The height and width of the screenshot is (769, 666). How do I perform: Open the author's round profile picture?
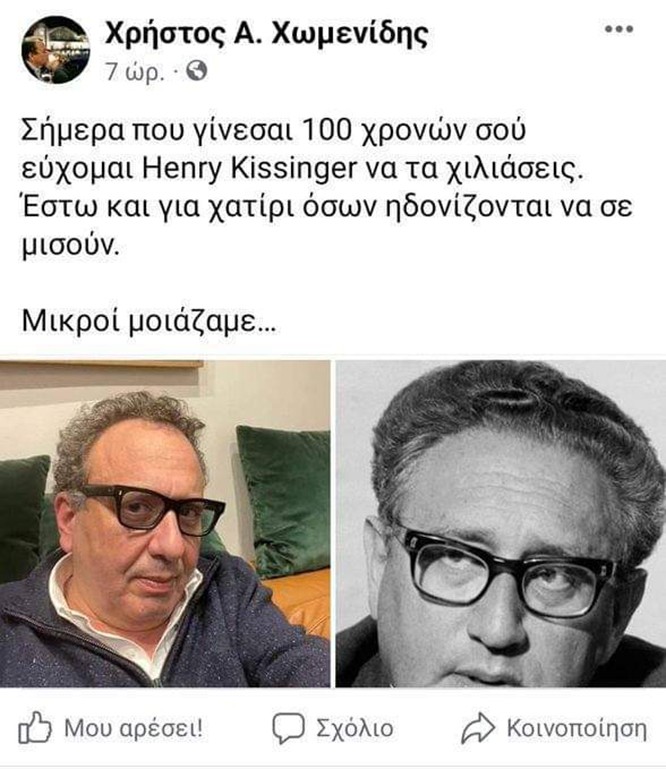[x=55, y=50]
